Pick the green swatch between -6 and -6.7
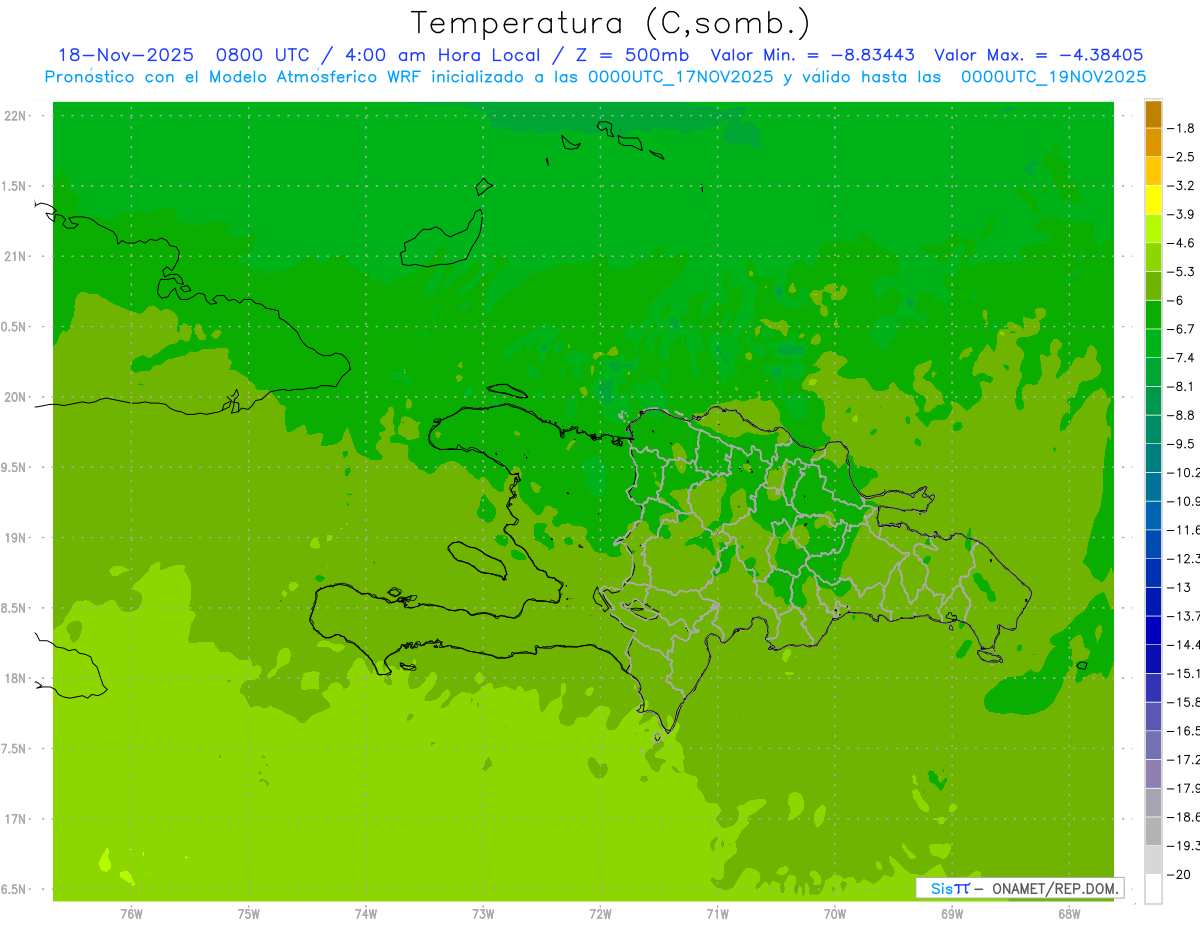Viewport: 1200px width, 927px height. click(x=1153, y=315)
